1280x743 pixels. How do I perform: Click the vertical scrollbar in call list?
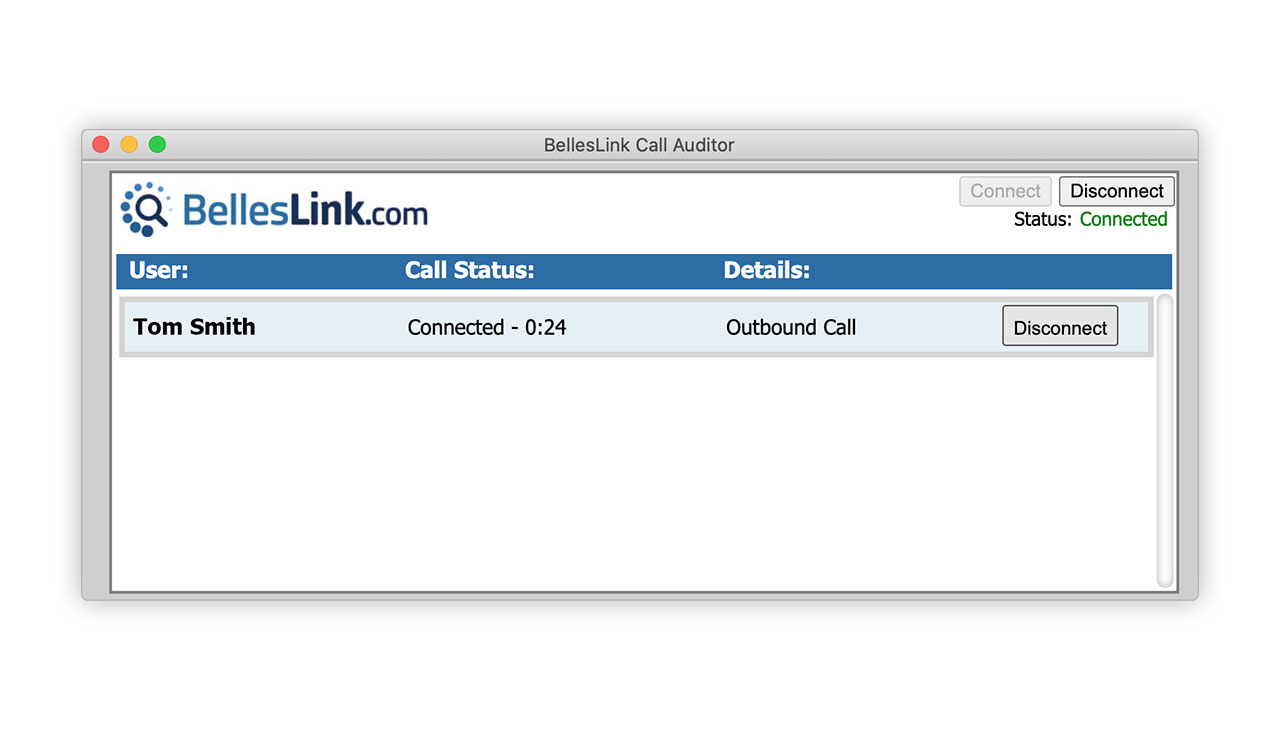pyautogui.click(x=1164, y=440)
